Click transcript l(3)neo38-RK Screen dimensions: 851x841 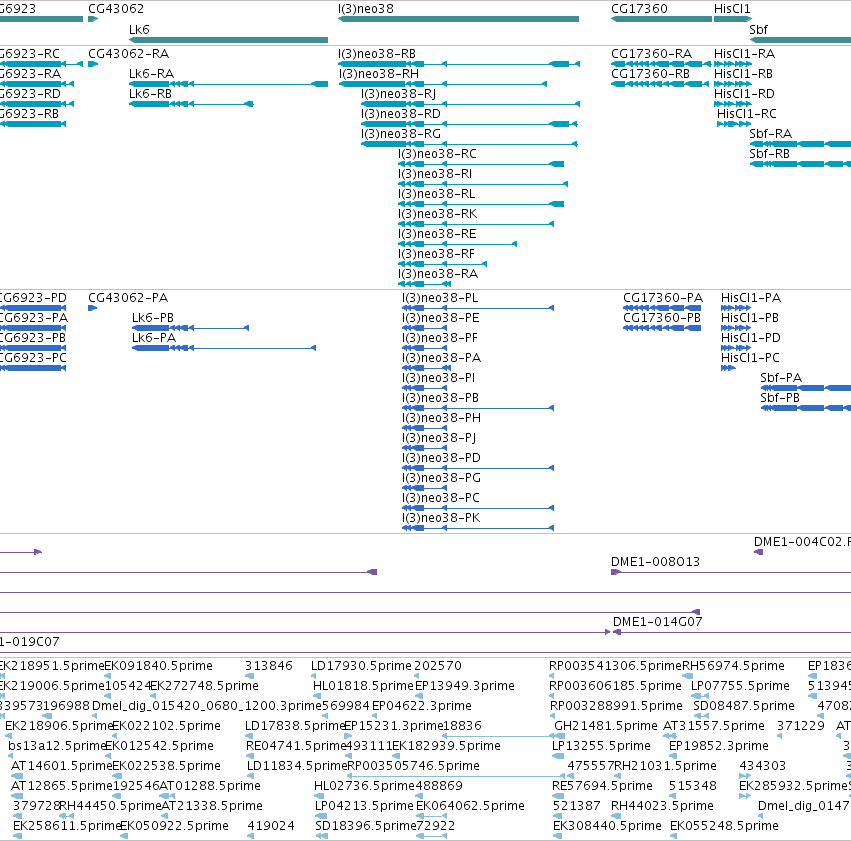(x=437, y=214)
